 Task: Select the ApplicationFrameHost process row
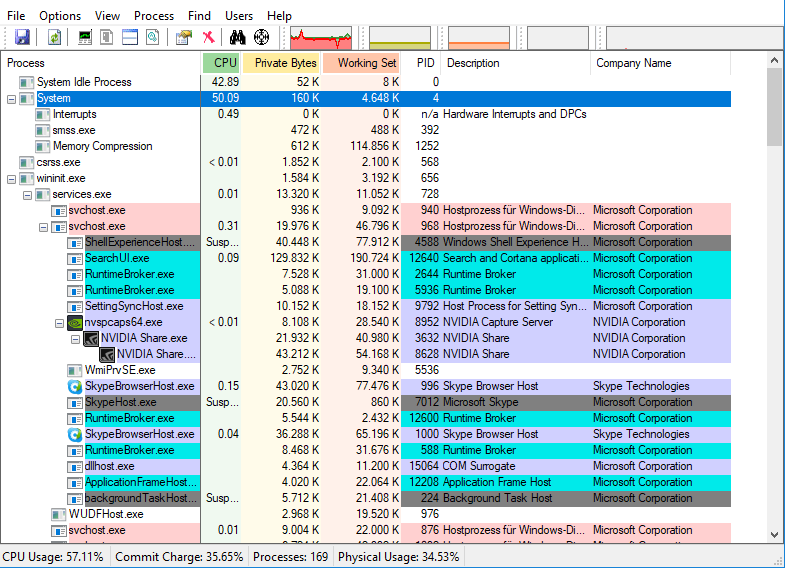[366, 482]
